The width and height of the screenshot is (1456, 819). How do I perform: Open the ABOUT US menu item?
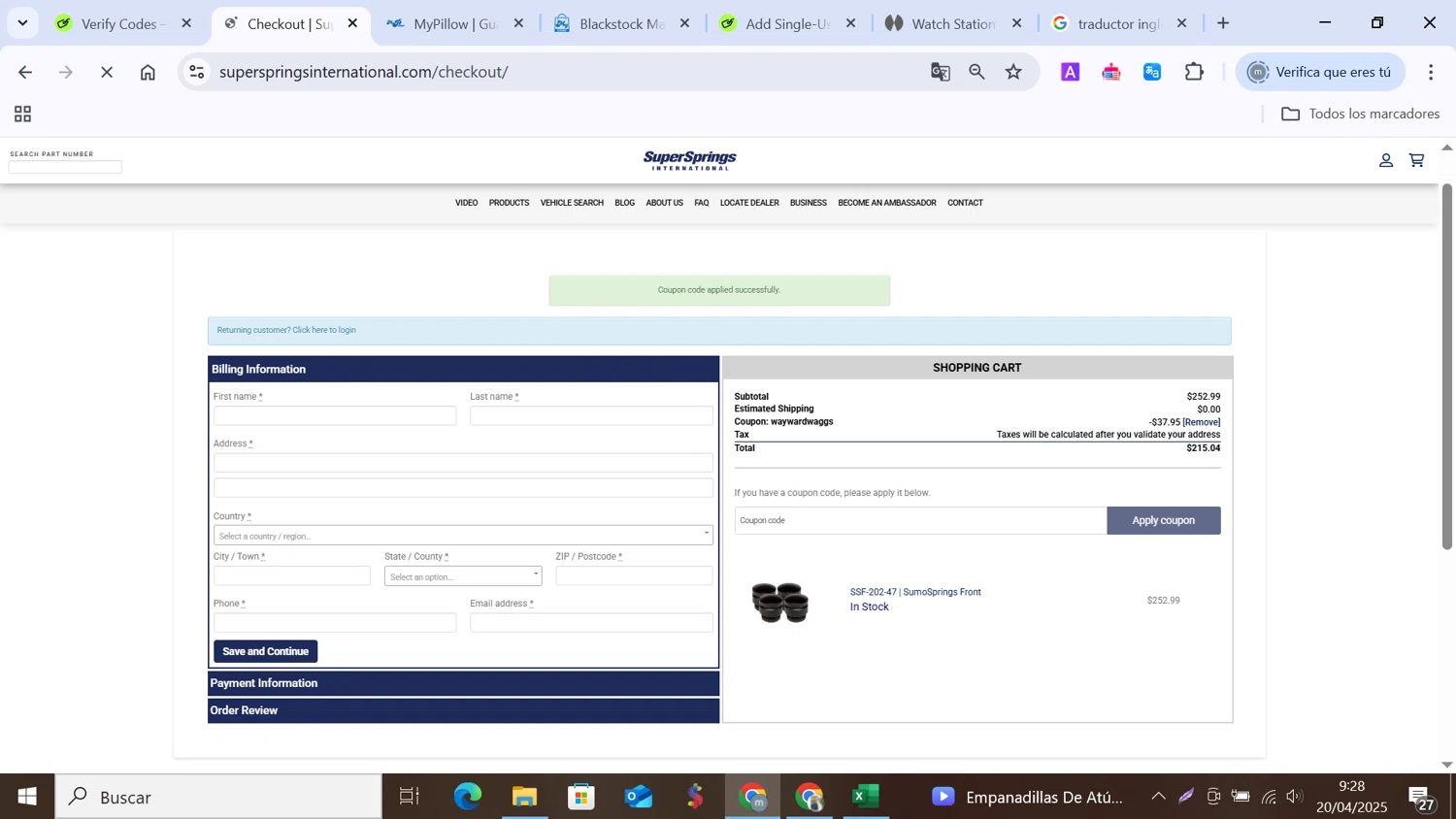664,203
